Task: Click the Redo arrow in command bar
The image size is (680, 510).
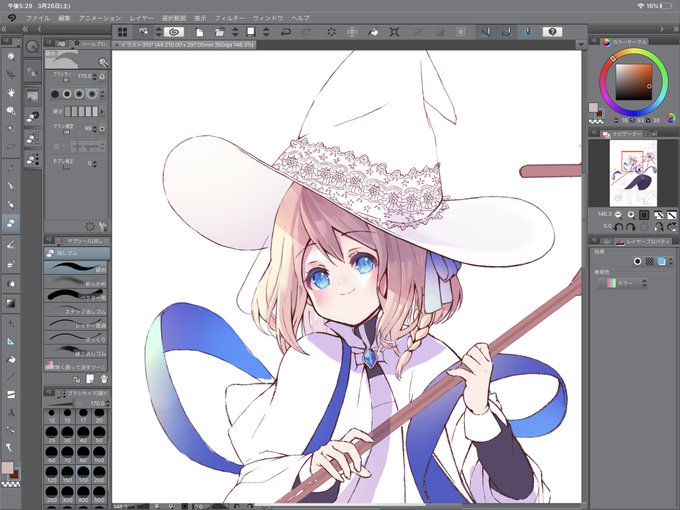Action: pos(306,32)
